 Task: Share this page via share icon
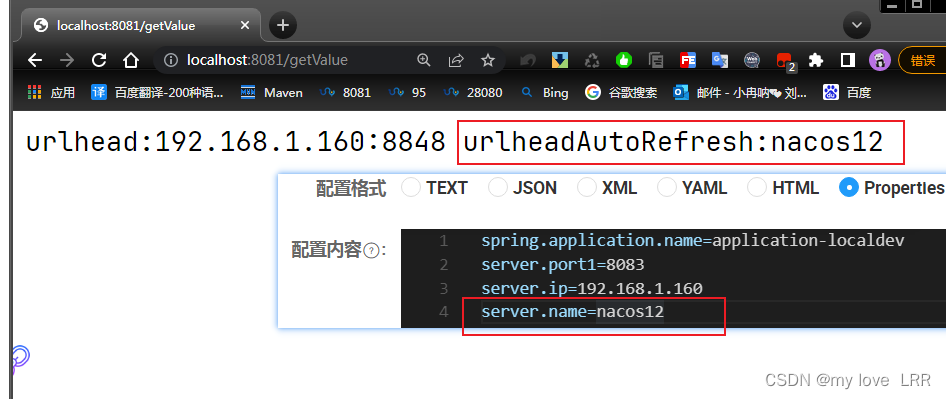[456, 60]
